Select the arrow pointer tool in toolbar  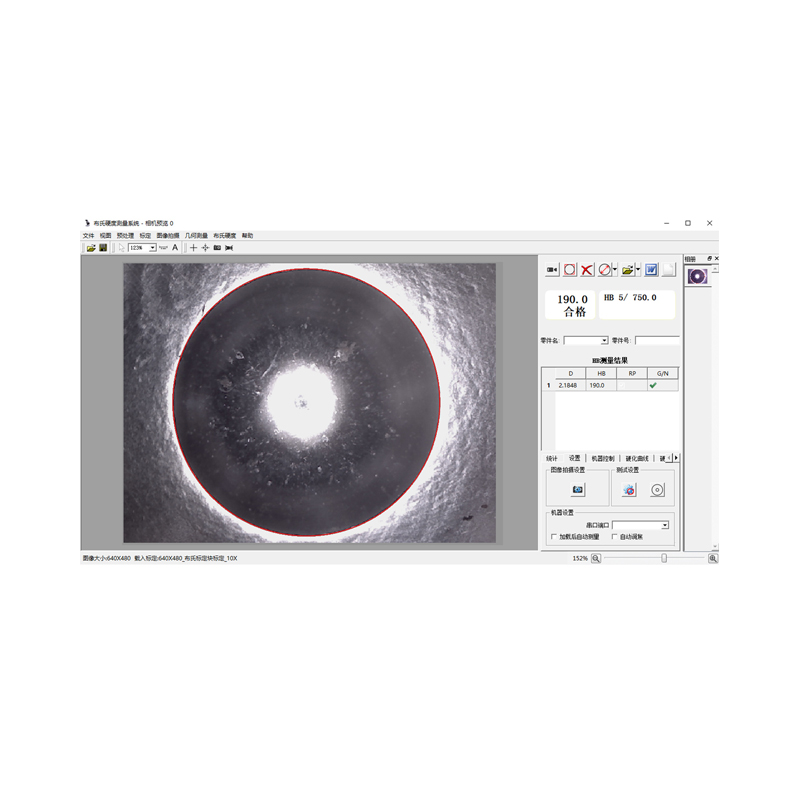tap(121, 248)
